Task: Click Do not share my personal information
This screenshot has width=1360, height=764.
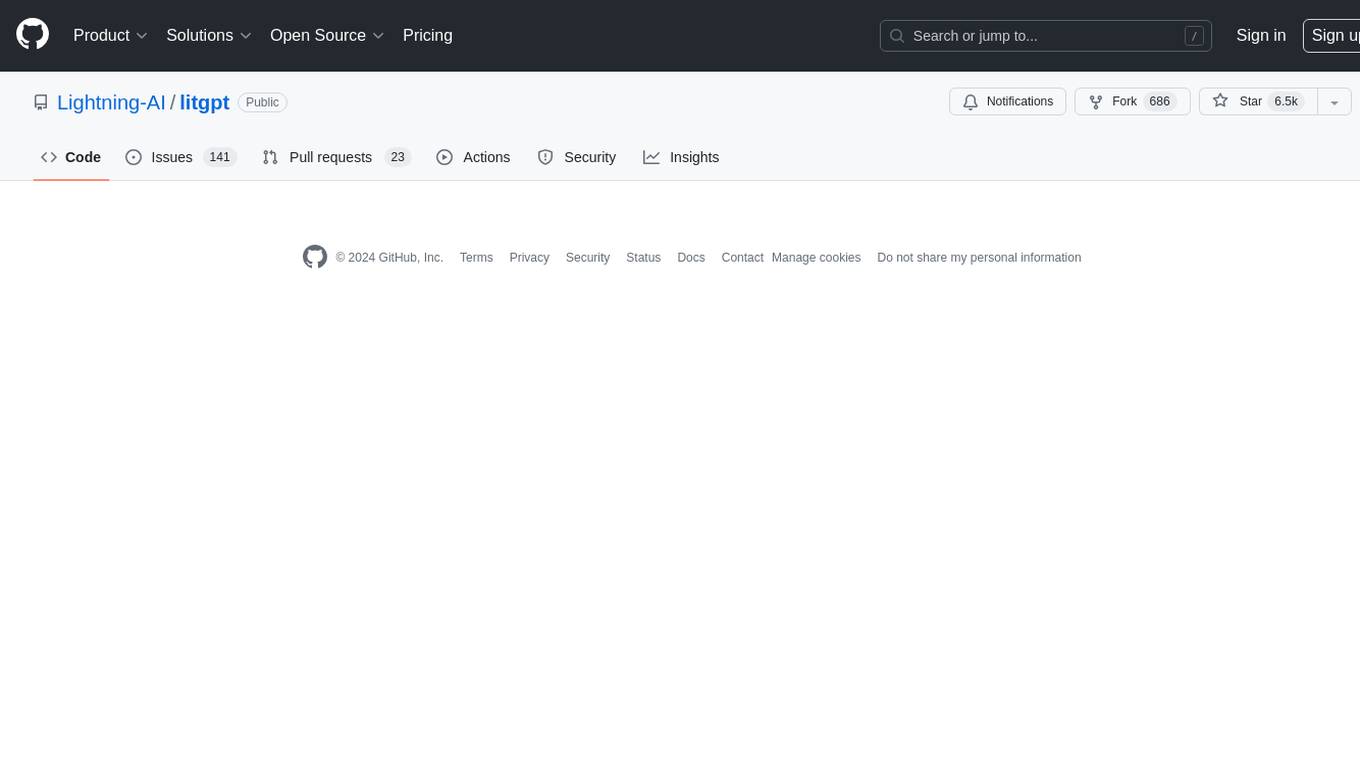Action: pos(979,258)
